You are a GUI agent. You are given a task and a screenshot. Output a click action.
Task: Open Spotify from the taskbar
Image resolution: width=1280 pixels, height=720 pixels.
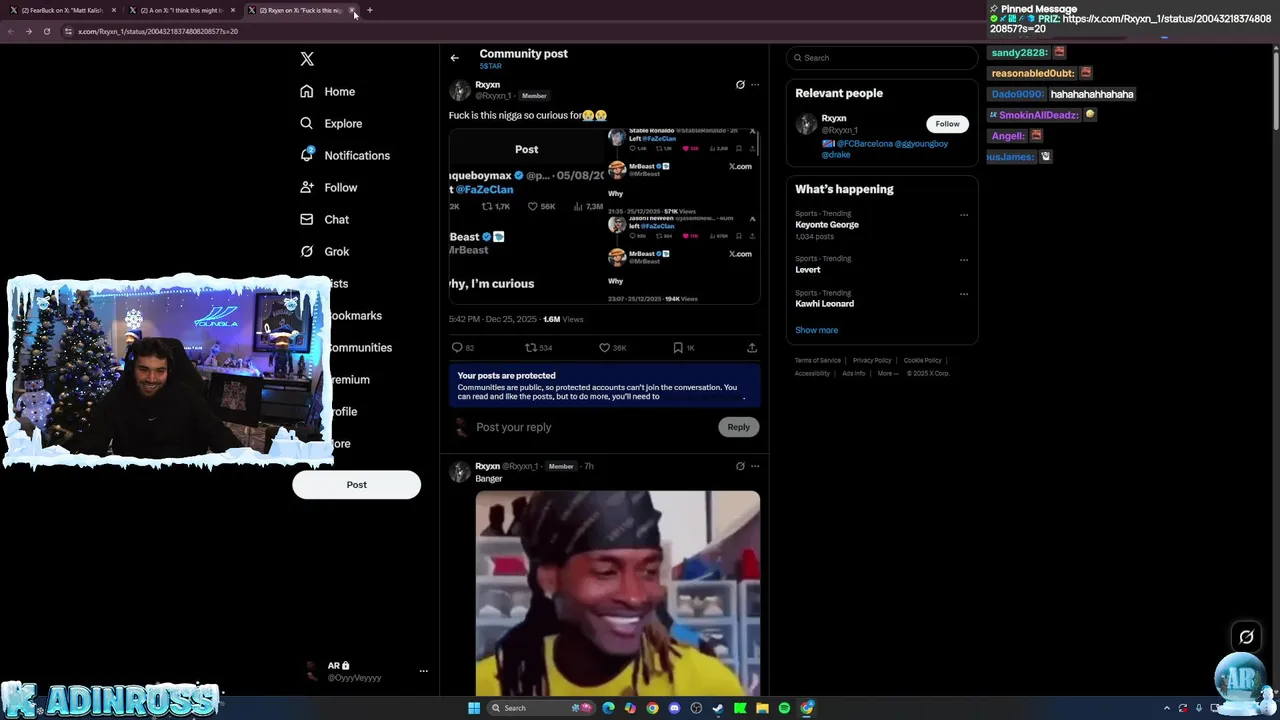pyautogui.click(x=784, y=708)
